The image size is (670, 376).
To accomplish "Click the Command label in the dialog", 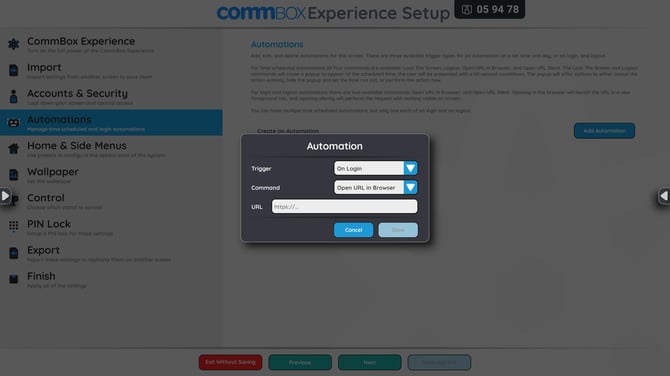I will [x=265, y=188].
